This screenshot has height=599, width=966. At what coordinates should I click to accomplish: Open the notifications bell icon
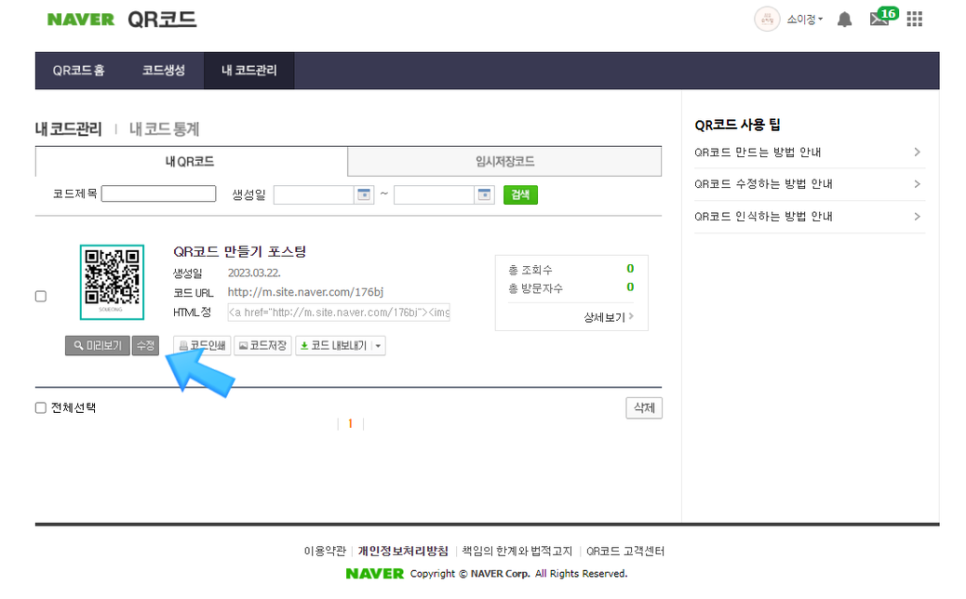click(x=845, y=19)
